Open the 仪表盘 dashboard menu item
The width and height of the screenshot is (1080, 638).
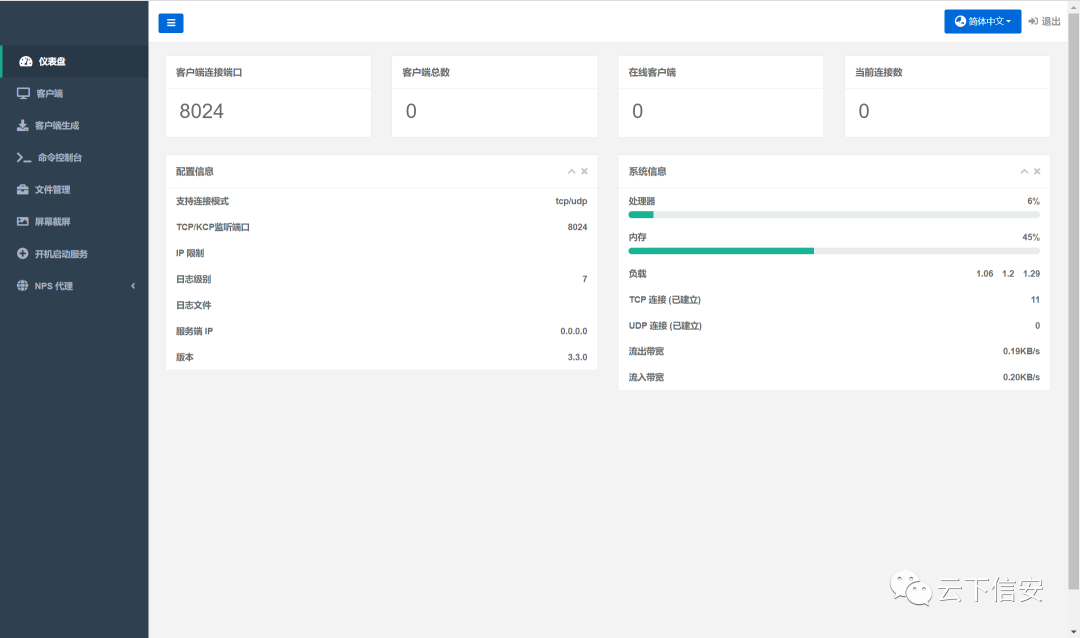74,61
